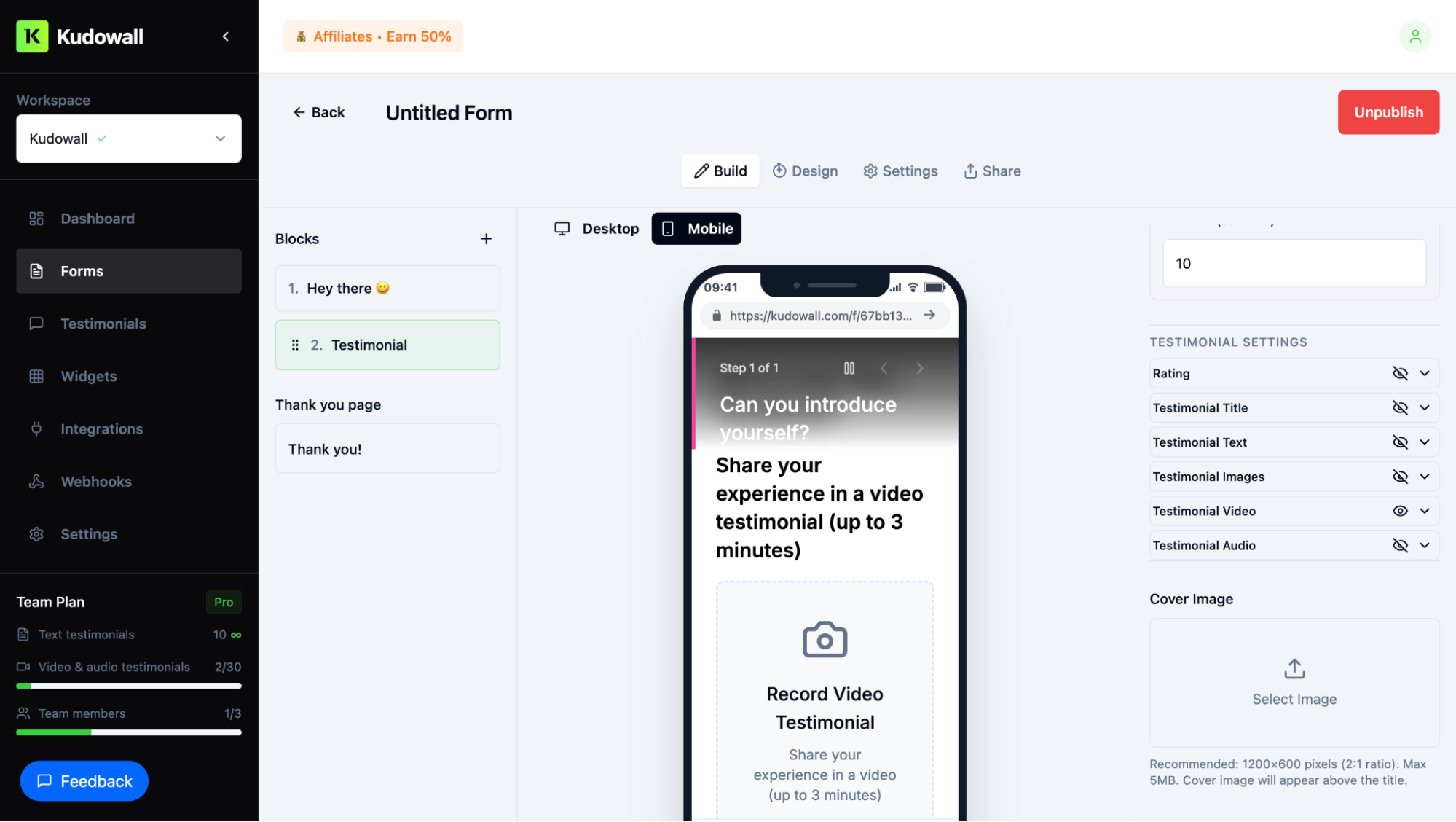Toggle visibility of the Rating field
Viewport: 1456px width, 822px height.
[x=1399, y=373]
